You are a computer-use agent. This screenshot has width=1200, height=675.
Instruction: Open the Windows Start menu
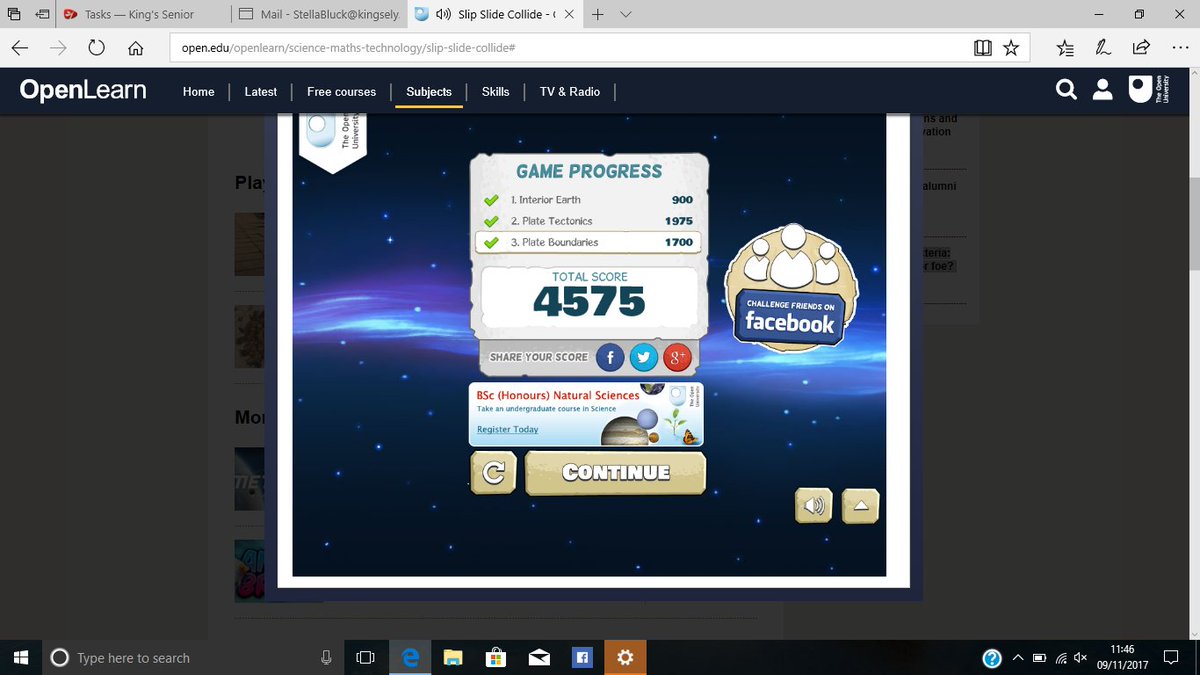20,657
